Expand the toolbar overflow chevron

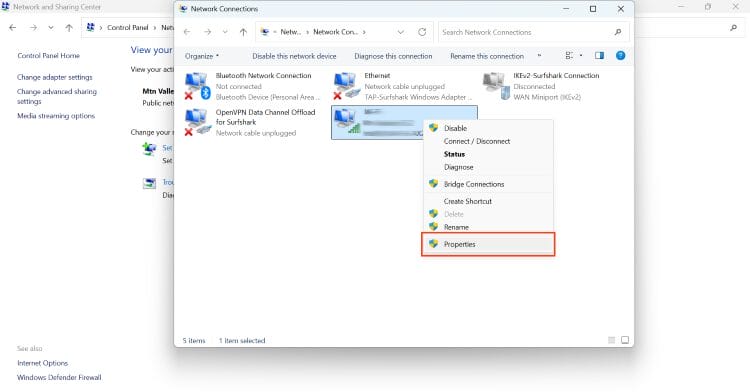[540, 55]
